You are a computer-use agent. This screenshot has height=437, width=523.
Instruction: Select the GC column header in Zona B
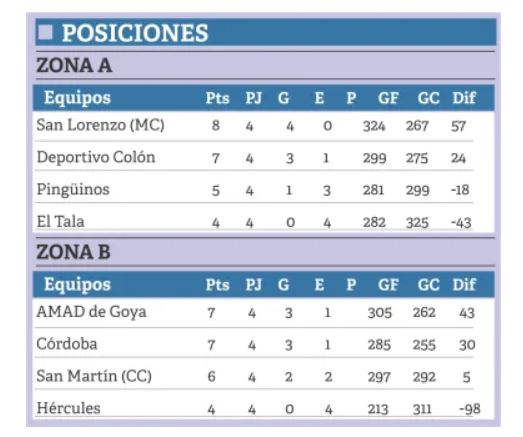pos(428,285)
